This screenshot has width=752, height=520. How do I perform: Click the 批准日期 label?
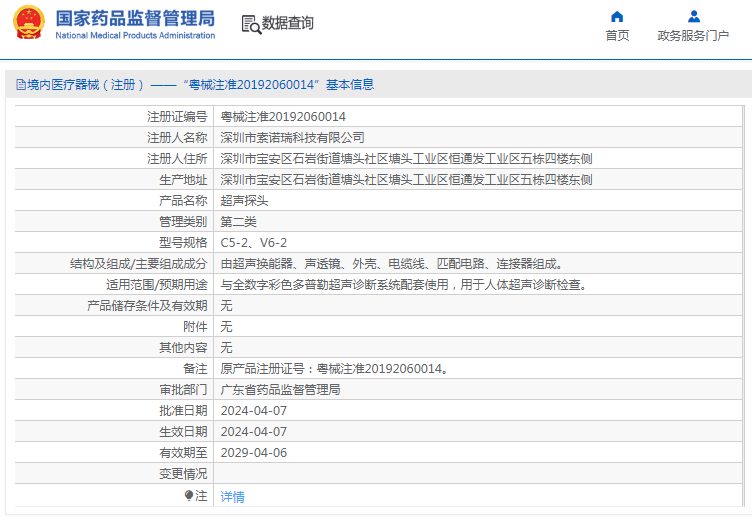pyautogui.click(x=183, y=411)
